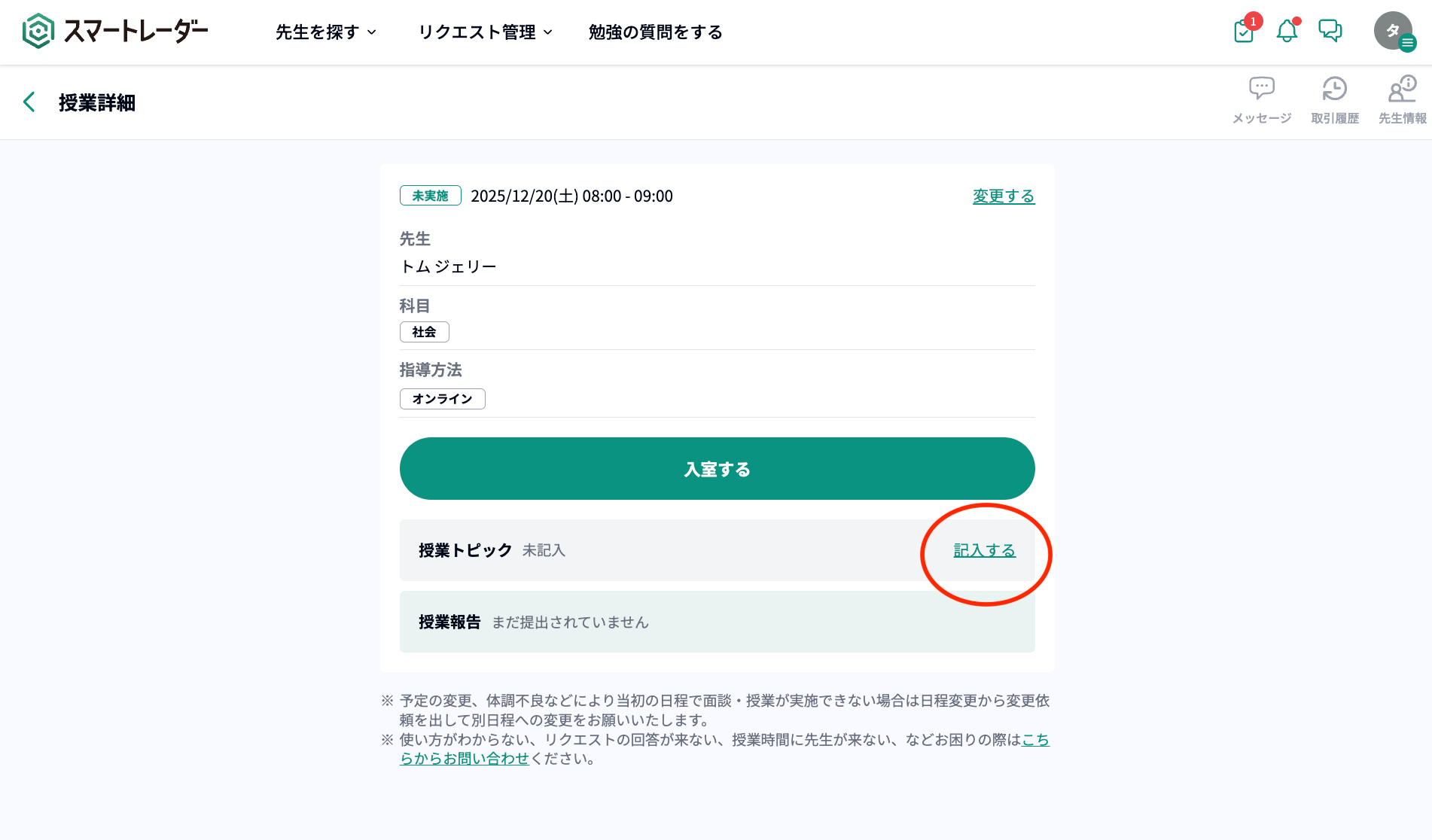Click the 授業報告 section row
The height and width of the screenshot is (840, 1432).
coord(717,622)
